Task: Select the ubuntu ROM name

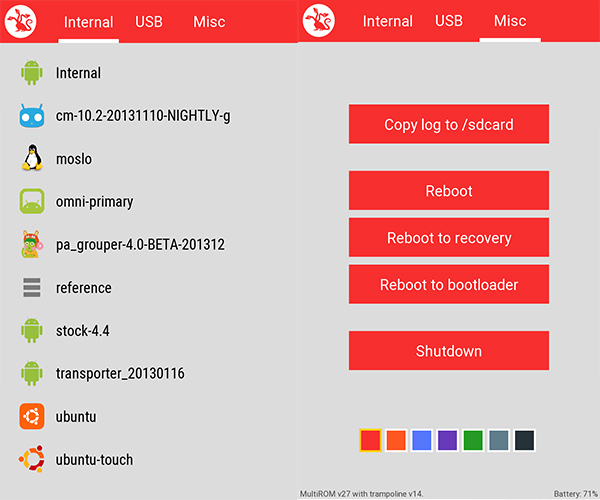Action: 76,416
